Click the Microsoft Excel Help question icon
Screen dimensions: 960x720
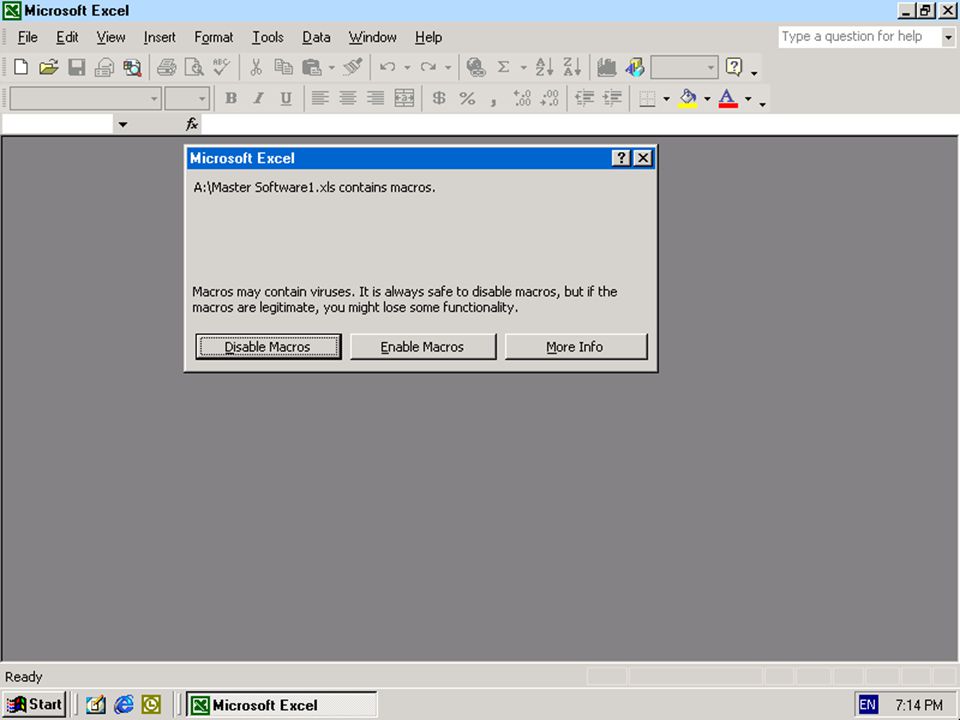click(733, 67)
